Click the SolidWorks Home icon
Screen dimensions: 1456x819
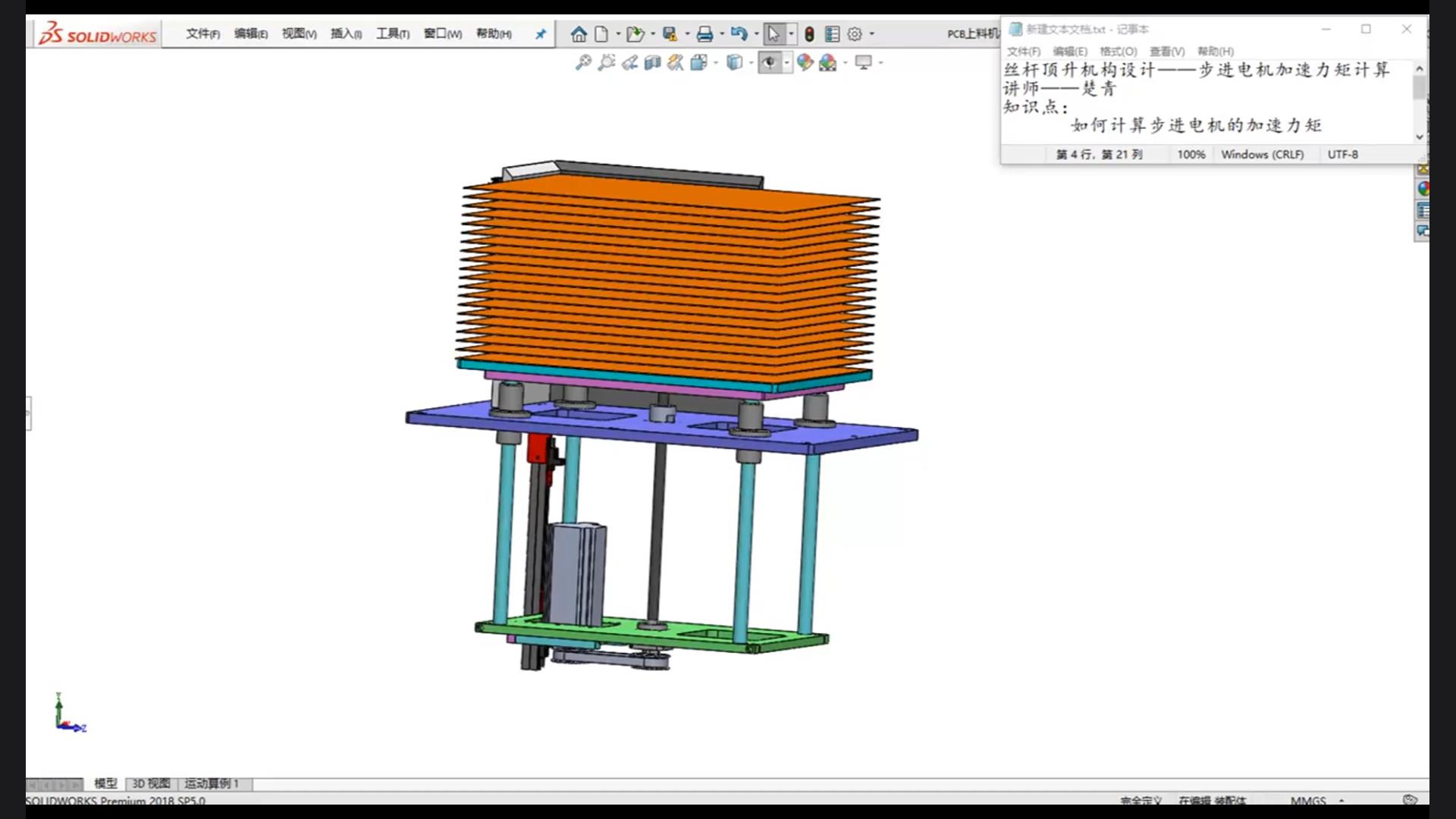579,34
